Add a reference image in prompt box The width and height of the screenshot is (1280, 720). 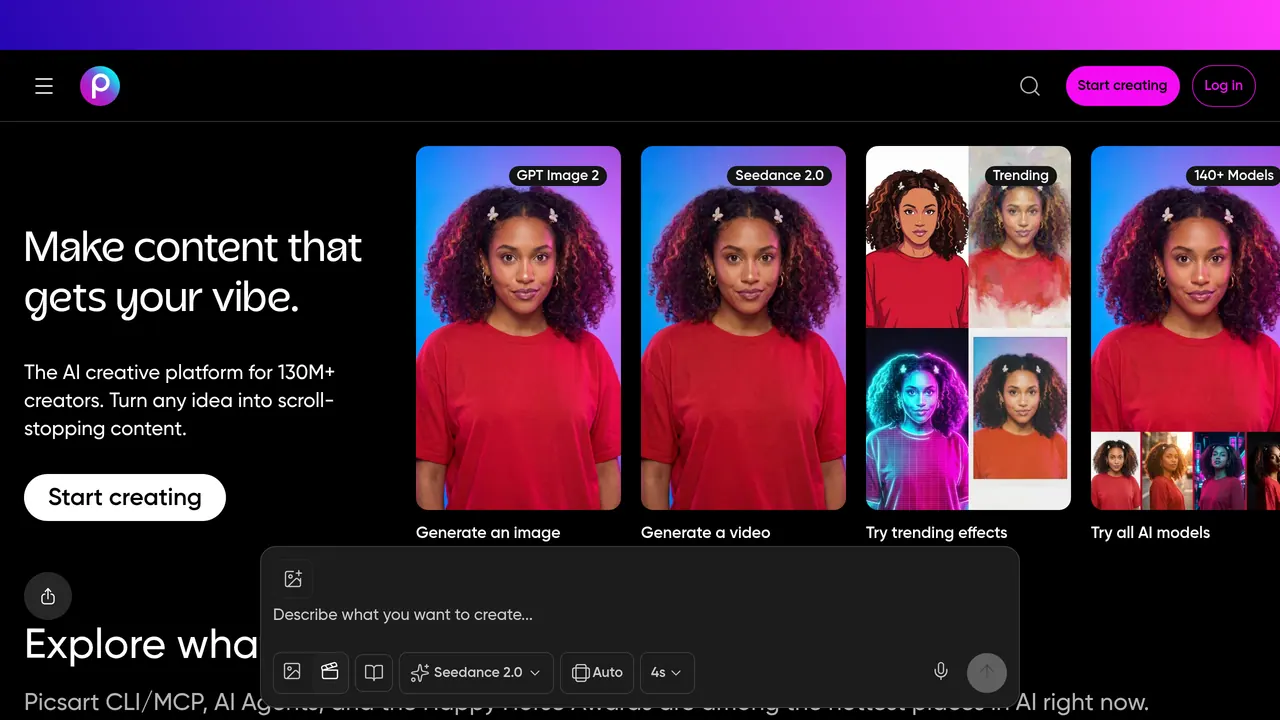pos(293,579)
